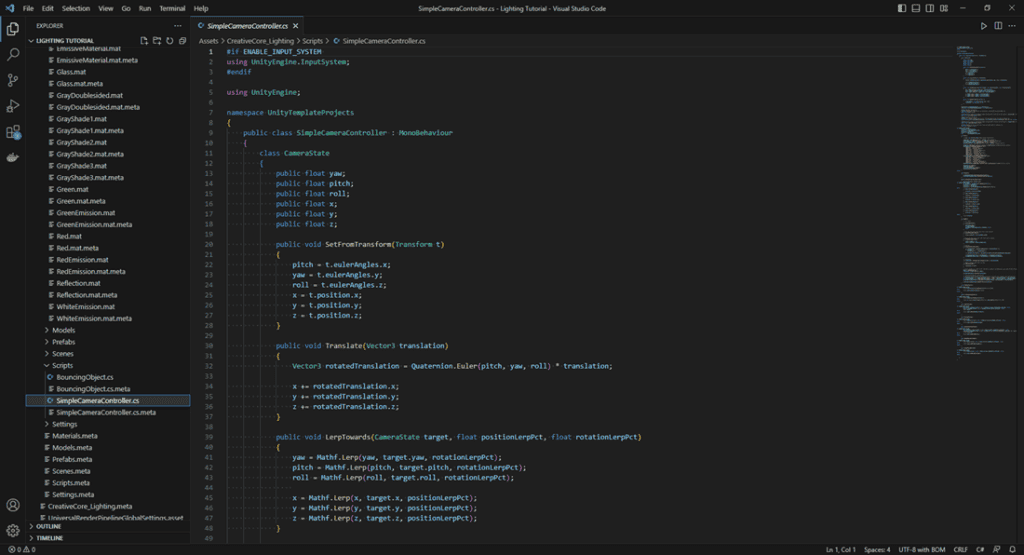Change indentation Spaces: 4 setting

pos(877,550)
